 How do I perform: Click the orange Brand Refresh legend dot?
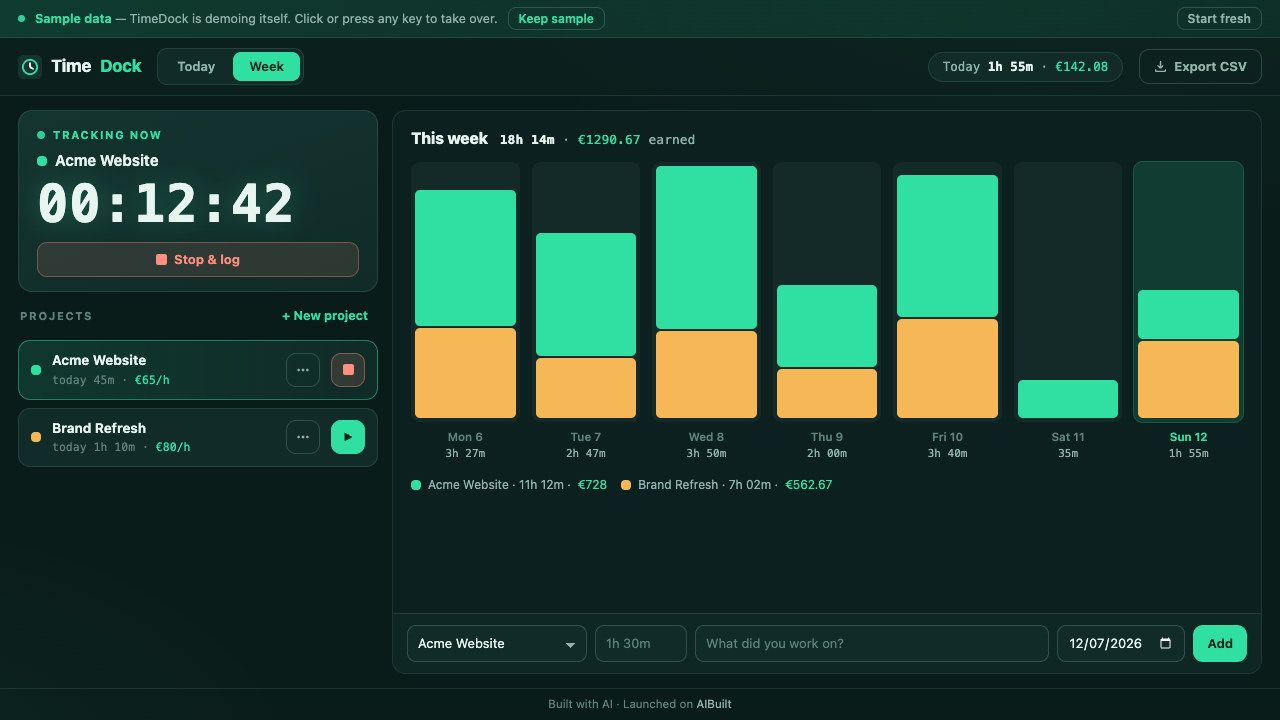click(x=626, y=485)
